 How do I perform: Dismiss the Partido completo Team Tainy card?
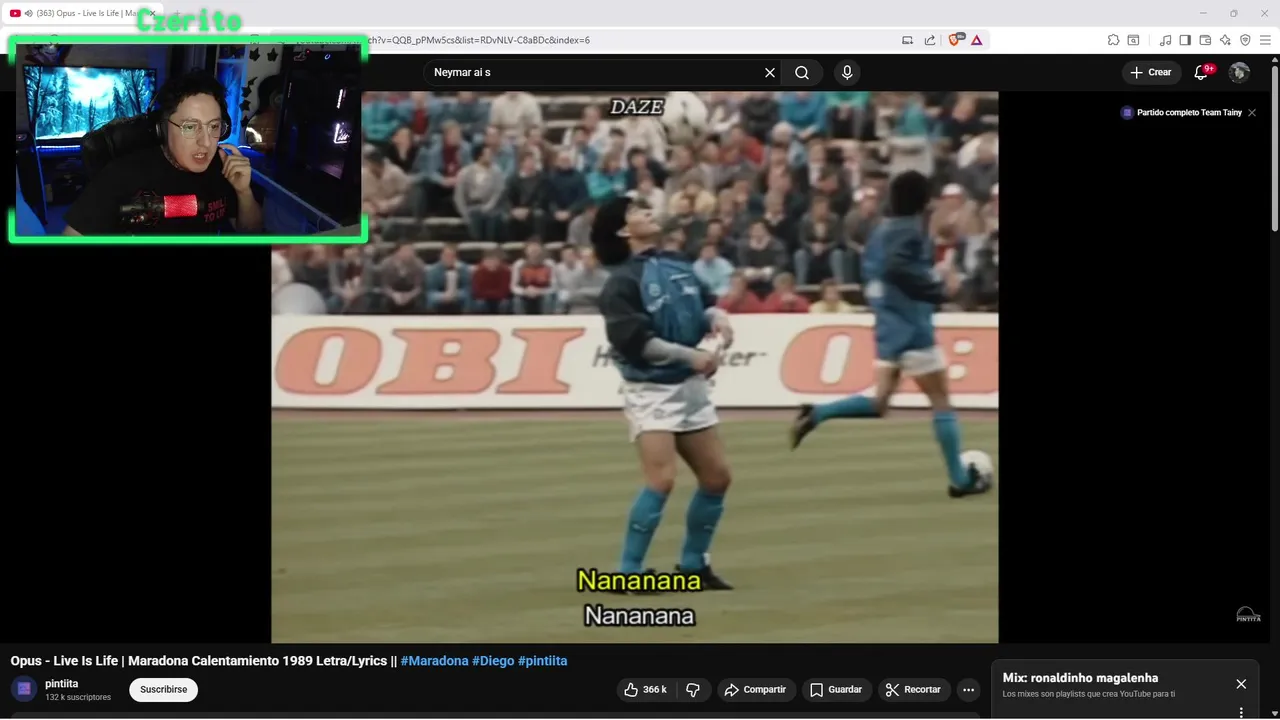point(1252,113)
